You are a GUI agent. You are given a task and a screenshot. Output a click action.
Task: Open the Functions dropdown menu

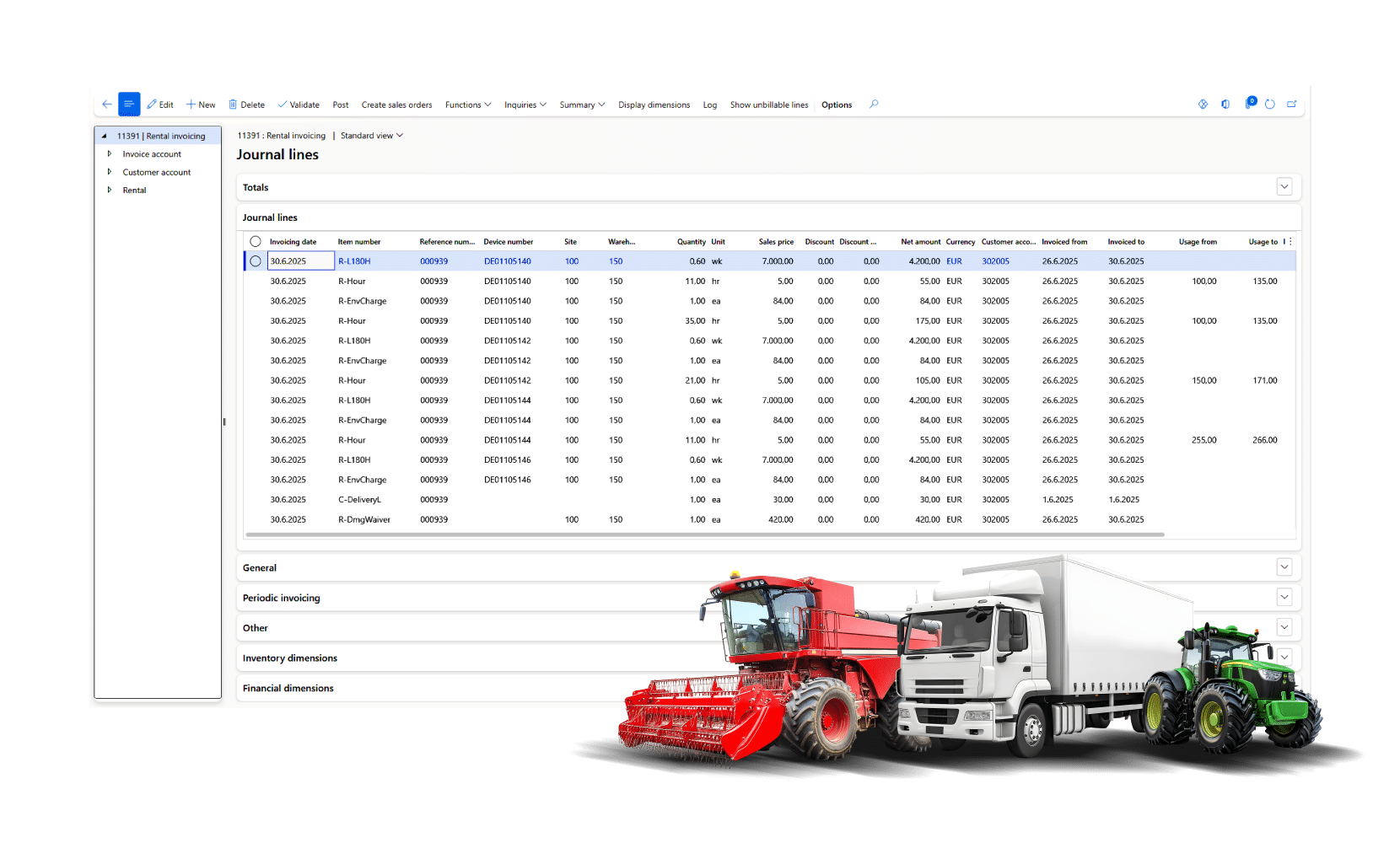[468, 105]
